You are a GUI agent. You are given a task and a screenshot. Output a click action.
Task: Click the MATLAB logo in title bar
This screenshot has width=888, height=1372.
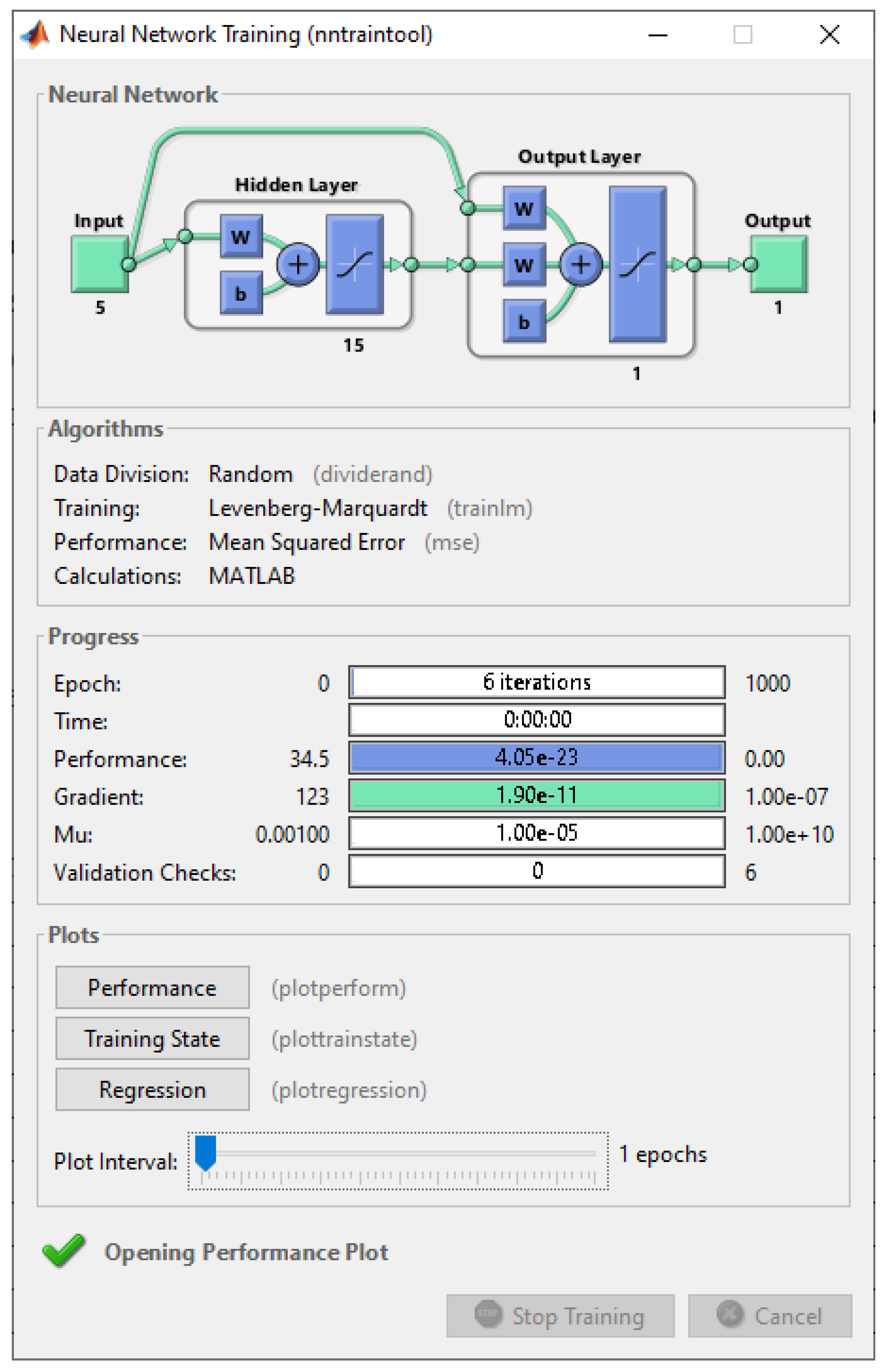click(x=36, y=35)
